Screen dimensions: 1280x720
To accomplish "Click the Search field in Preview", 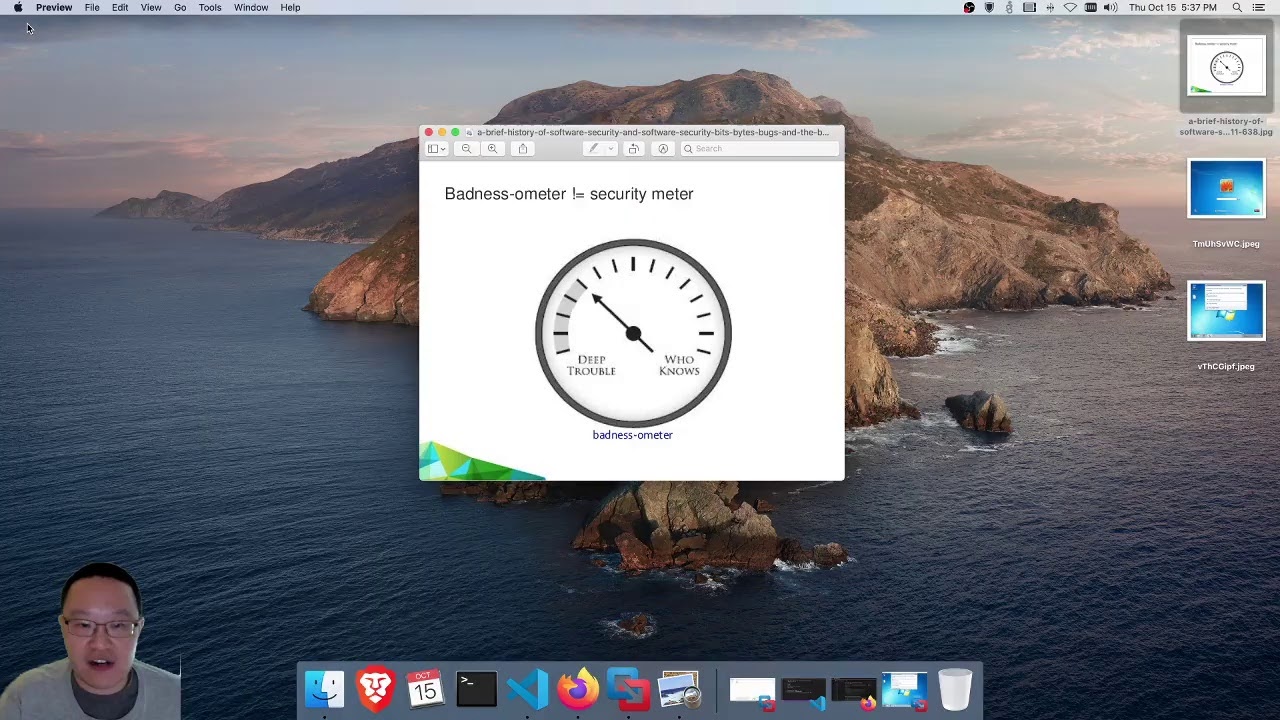I will (760, 149).
